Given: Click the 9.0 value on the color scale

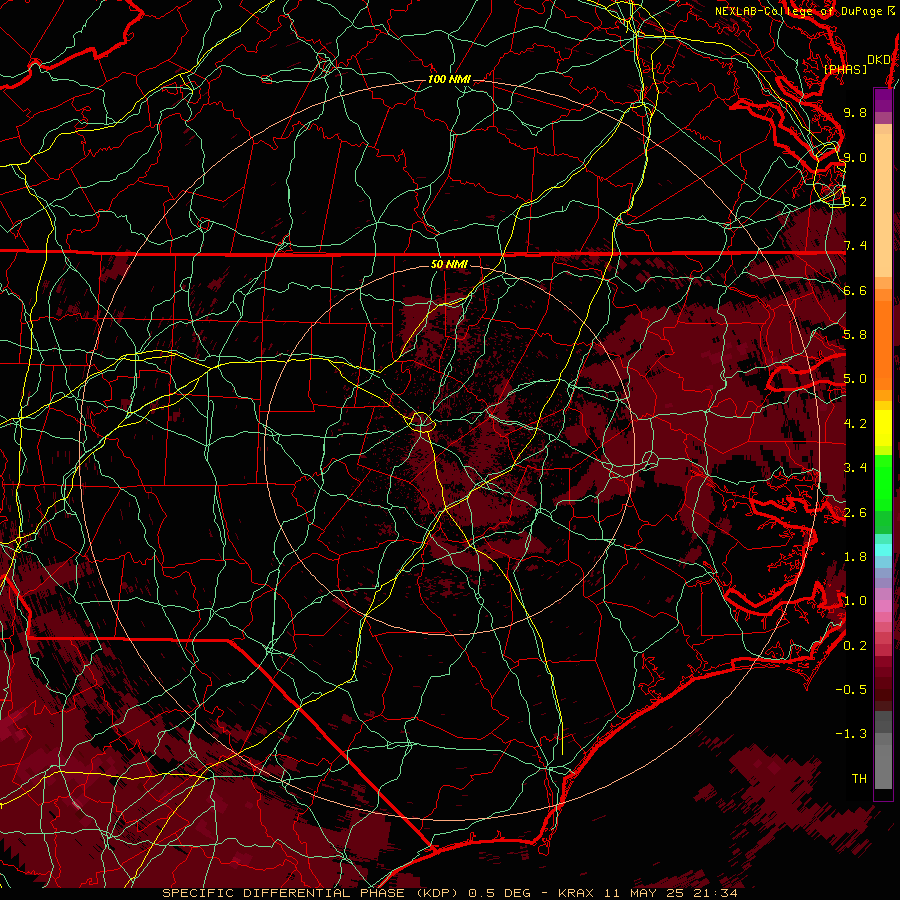Looking at the screenshot, I should click(x=855, y=157).
